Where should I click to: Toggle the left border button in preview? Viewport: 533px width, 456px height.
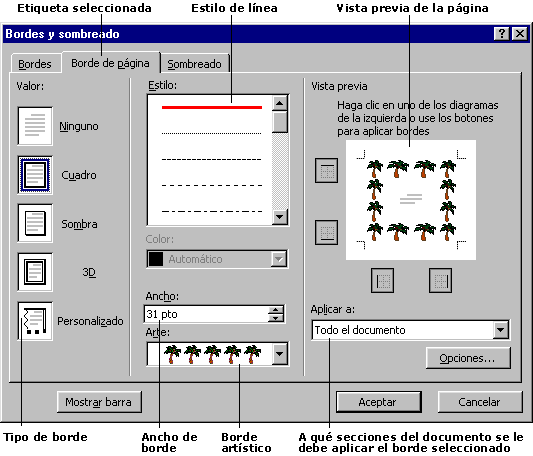click(x=382, y=281)
